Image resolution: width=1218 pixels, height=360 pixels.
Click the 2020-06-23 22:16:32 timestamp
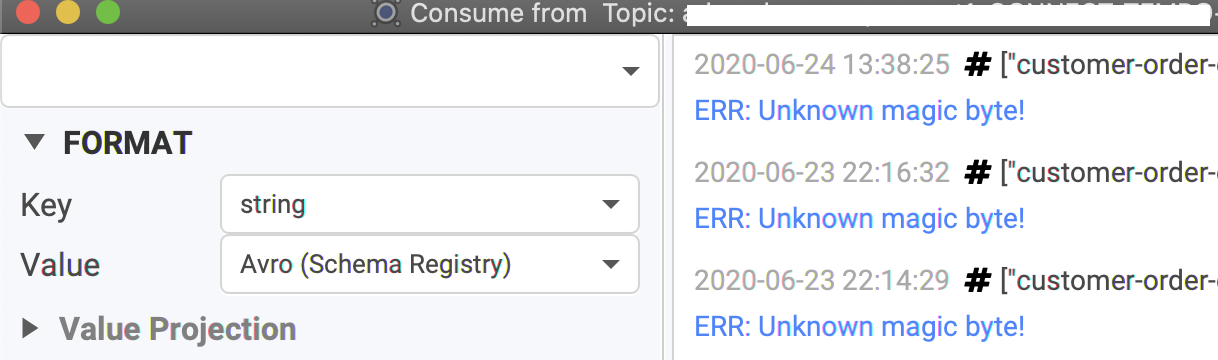[822, 173]
